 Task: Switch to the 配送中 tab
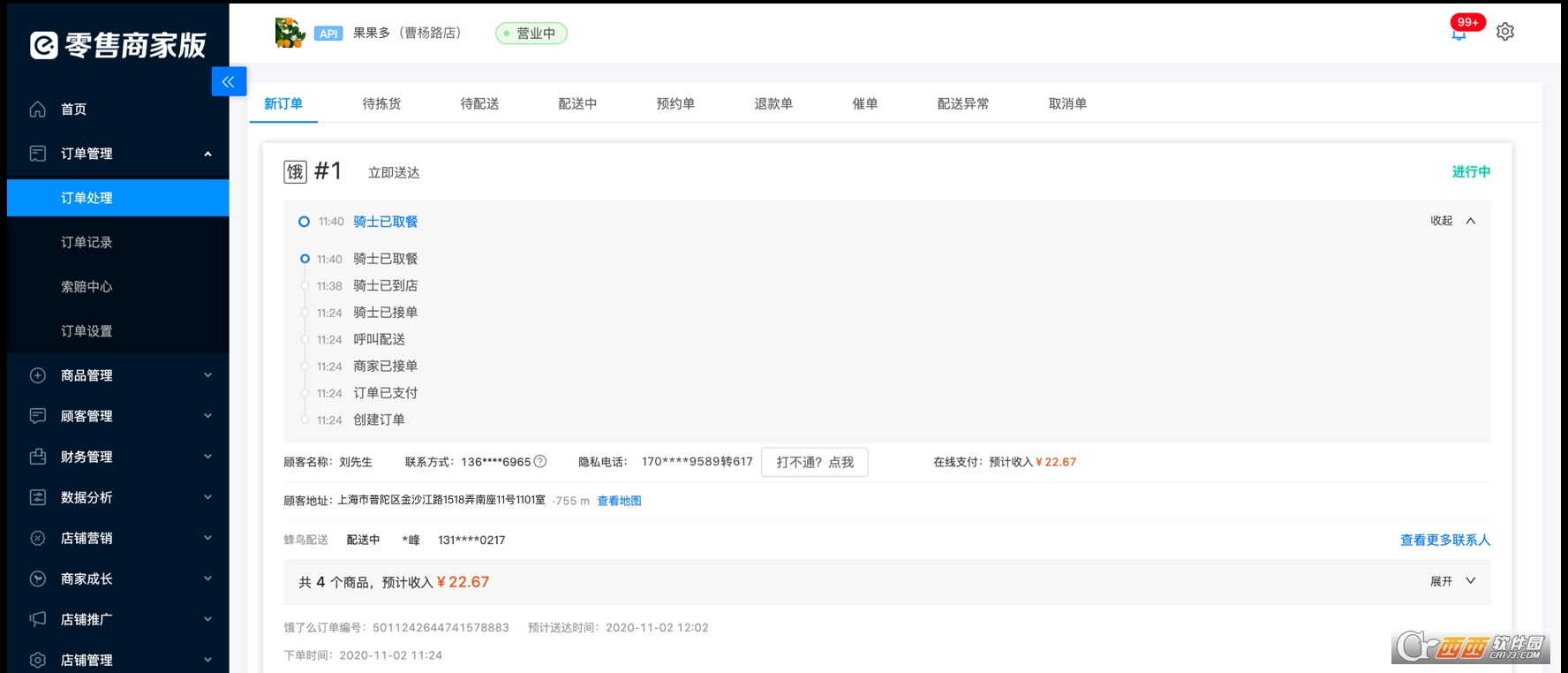coord(577,103)
